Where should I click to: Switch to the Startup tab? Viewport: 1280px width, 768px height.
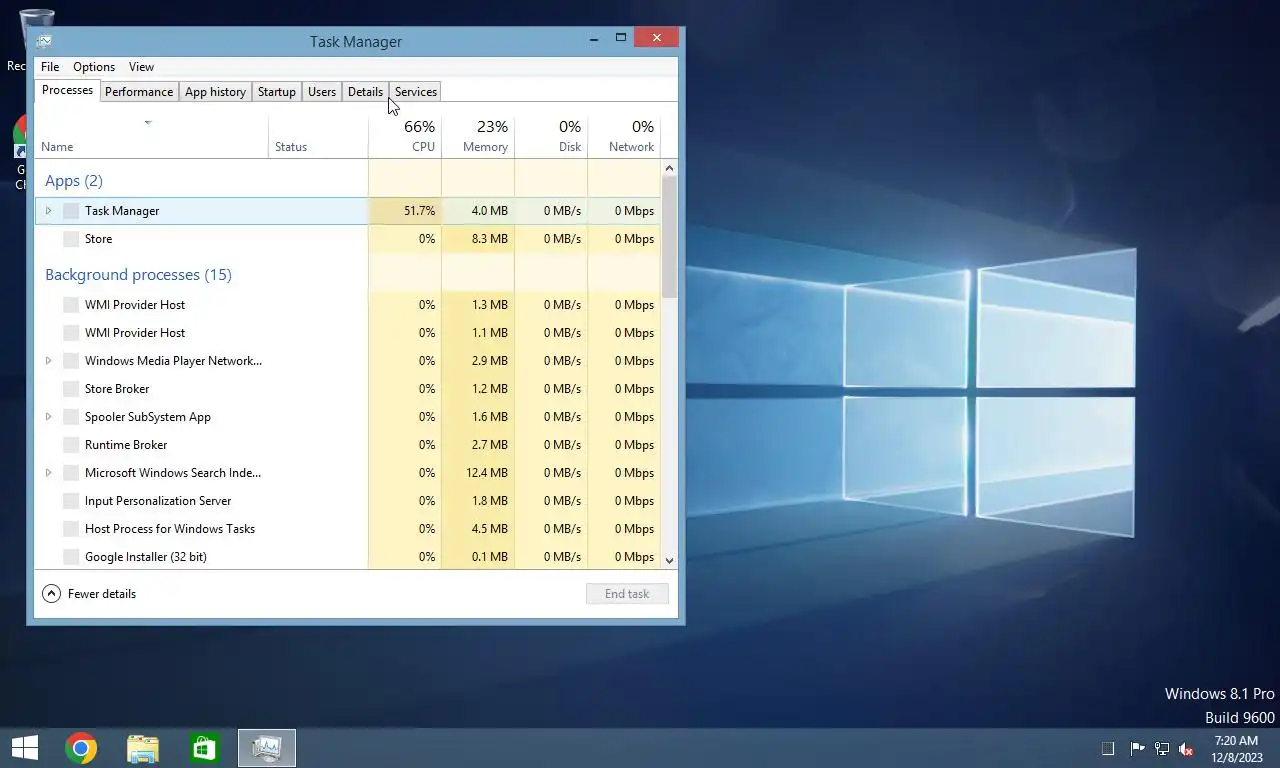click(x=277, y=92)
